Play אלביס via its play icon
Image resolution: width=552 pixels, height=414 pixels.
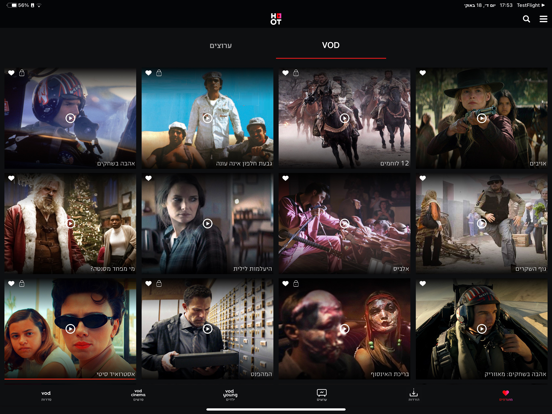tap(344, 223)
